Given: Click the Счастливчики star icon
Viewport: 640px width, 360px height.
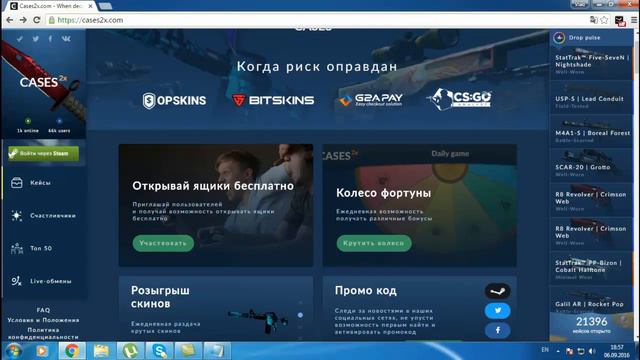Looking at the screenshot, I should click(17, 216).
